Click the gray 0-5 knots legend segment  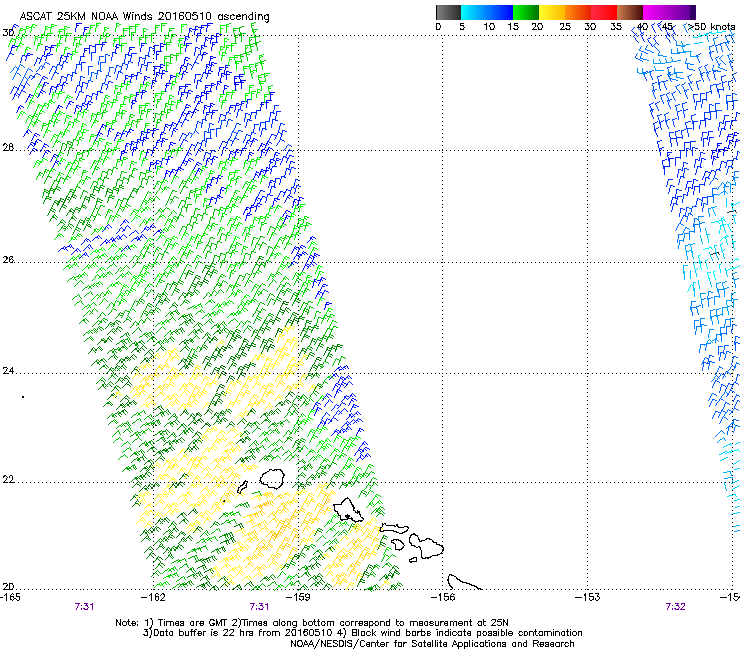click(x=448, y=12)
